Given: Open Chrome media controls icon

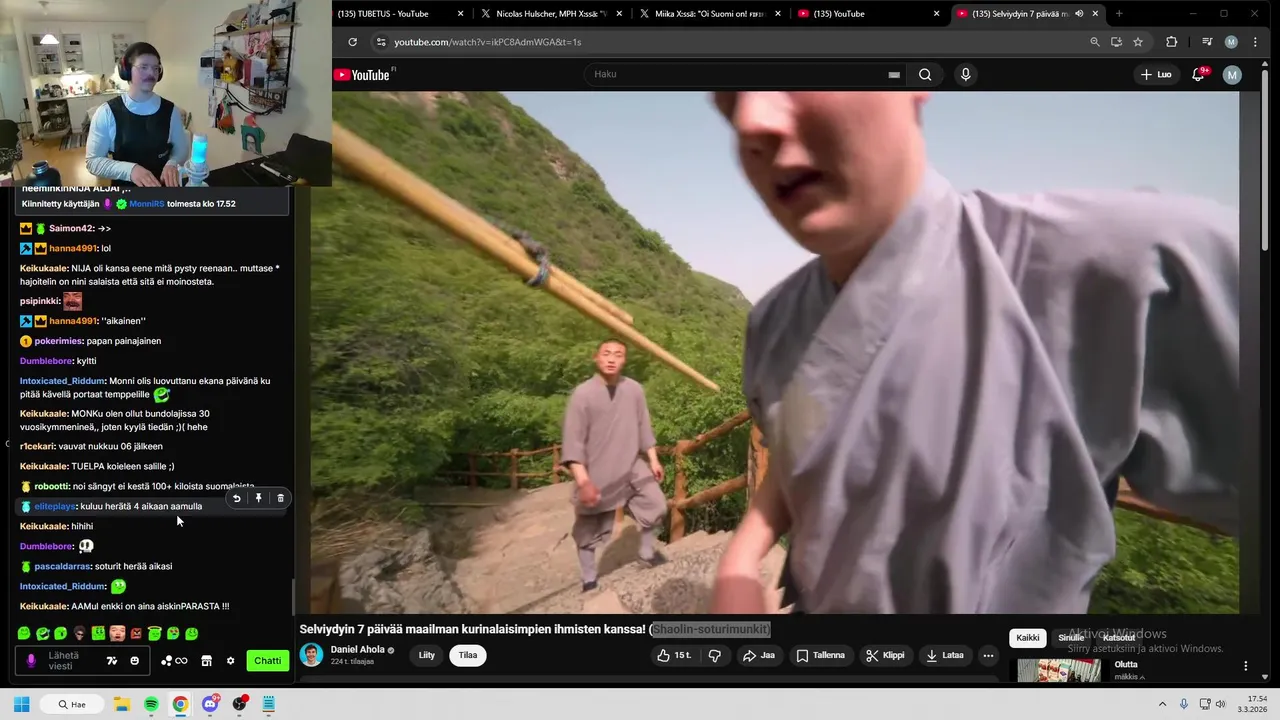Looking at the screenshot, I should [x=1207, y=42].
